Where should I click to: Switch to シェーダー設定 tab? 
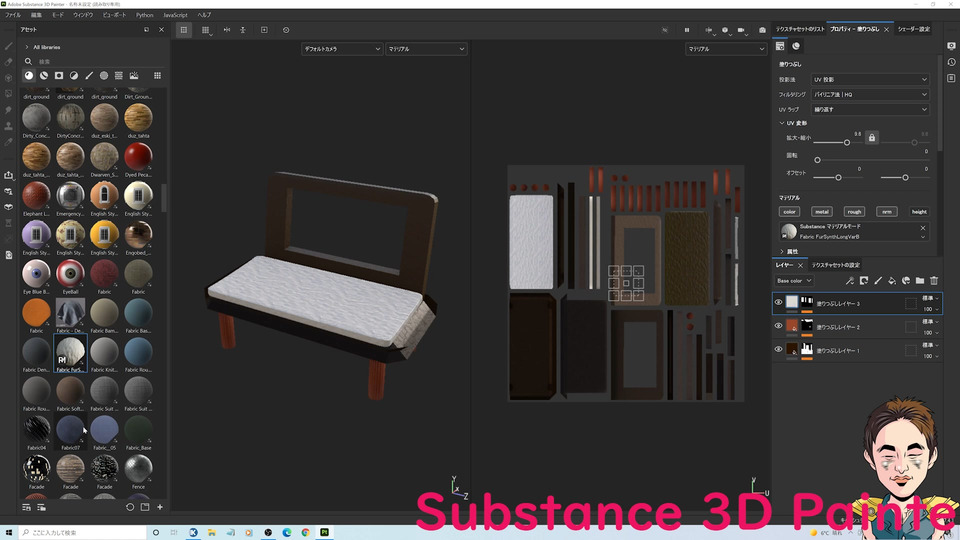[x=913, y=29]
